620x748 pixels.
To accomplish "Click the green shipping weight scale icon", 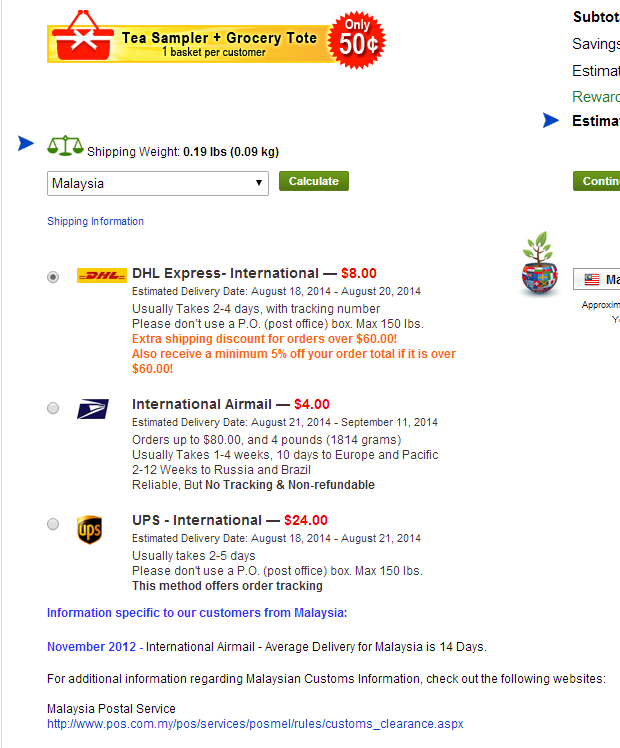I will 65,146.
